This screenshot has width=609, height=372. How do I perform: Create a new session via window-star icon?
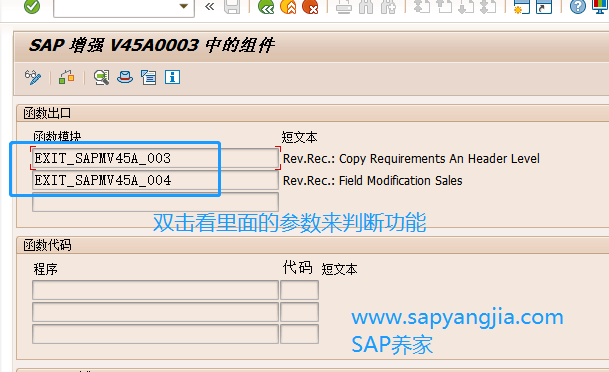pyautogui.click(x=522, y=7)
